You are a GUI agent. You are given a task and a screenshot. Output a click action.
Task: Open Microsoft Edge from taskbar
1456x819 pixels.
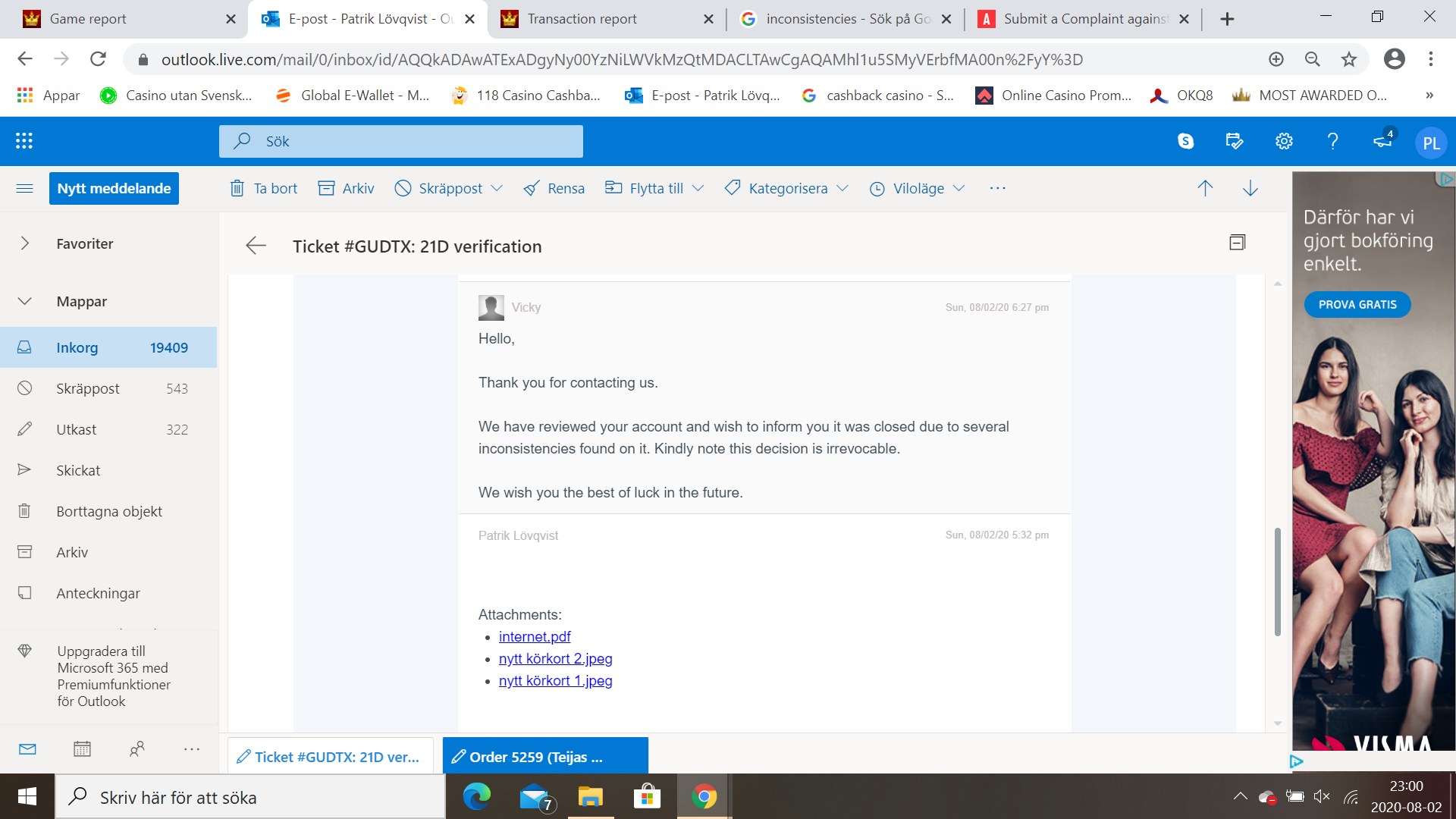(x=477, y=796)
